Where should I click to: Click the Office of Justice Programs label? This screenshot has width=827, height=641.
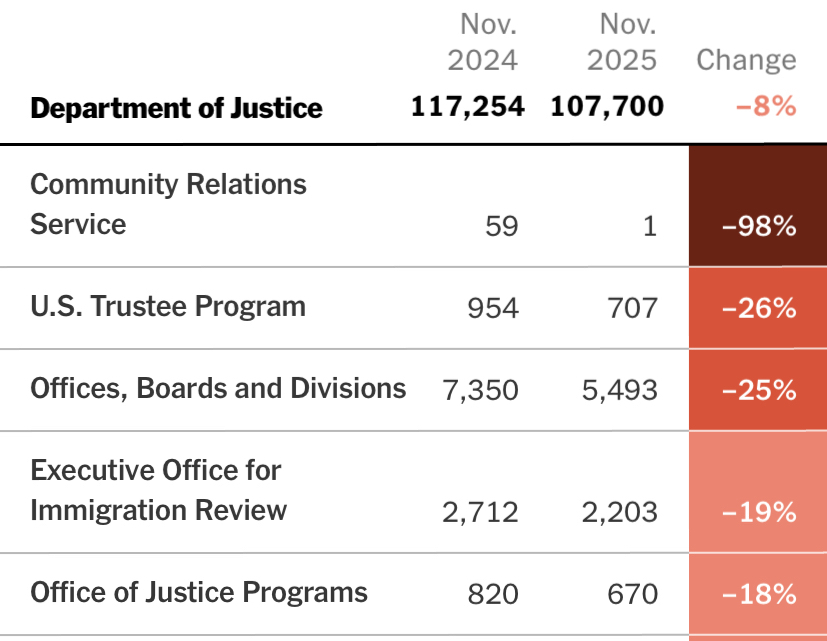pos(199,592)
